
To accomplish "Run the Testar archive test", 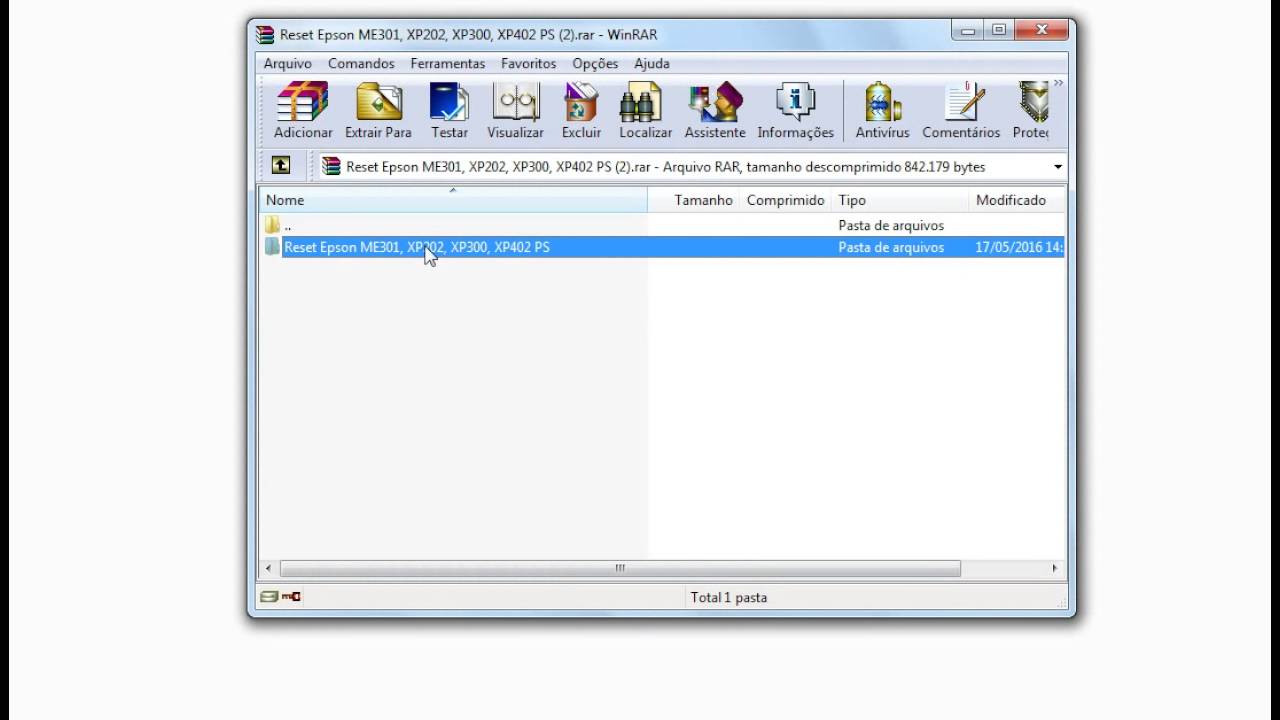I will [449, 110].
